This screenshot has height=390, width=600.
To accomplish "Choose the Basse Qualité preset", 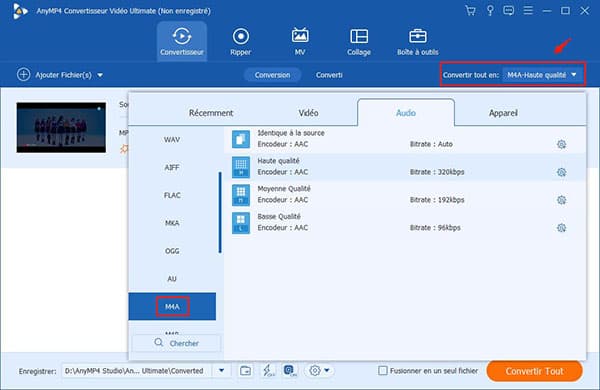I will (405, 223).
